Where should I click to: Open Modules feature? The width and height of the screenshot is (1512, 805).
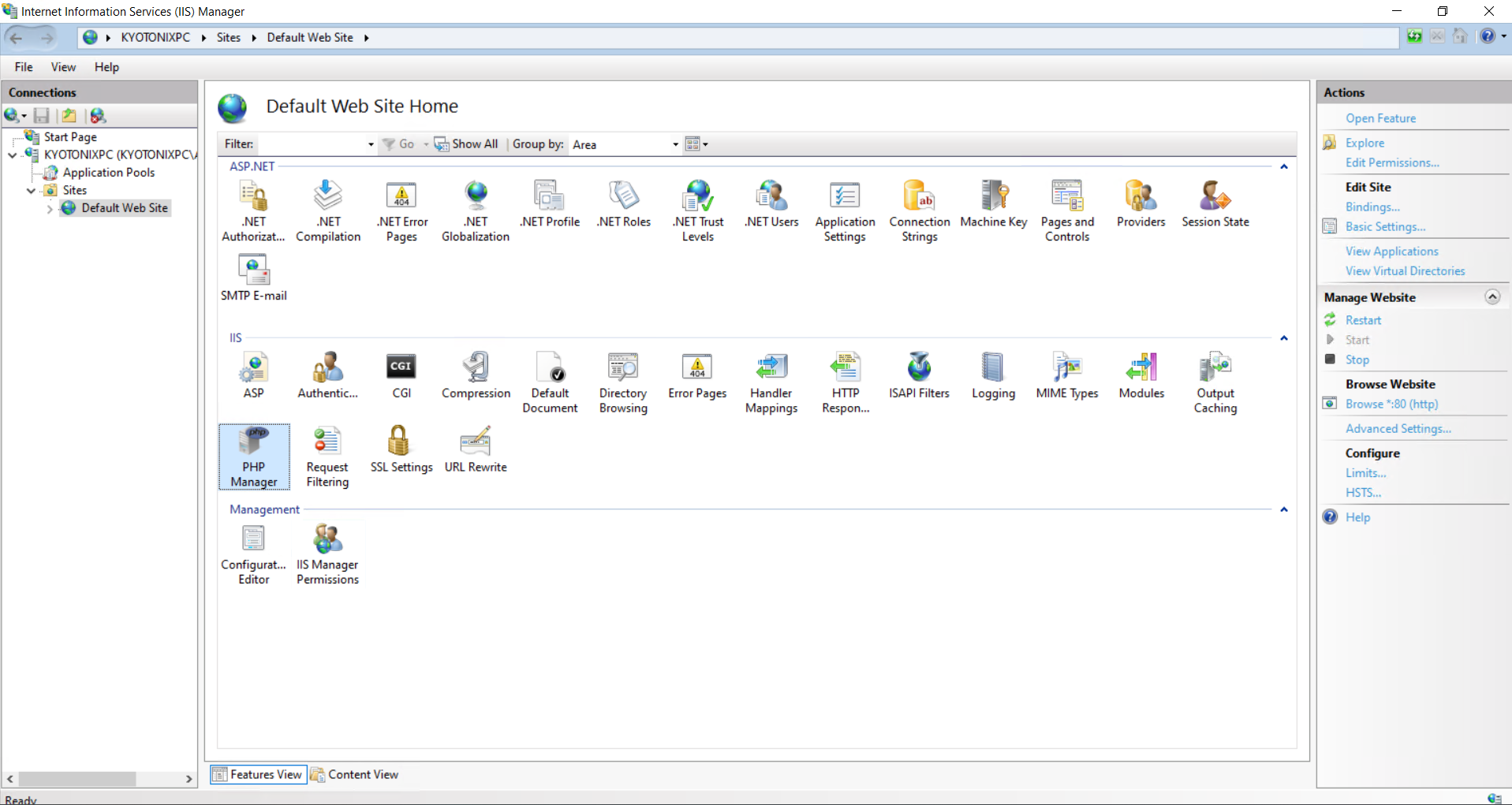click(x=1141, y=375)
